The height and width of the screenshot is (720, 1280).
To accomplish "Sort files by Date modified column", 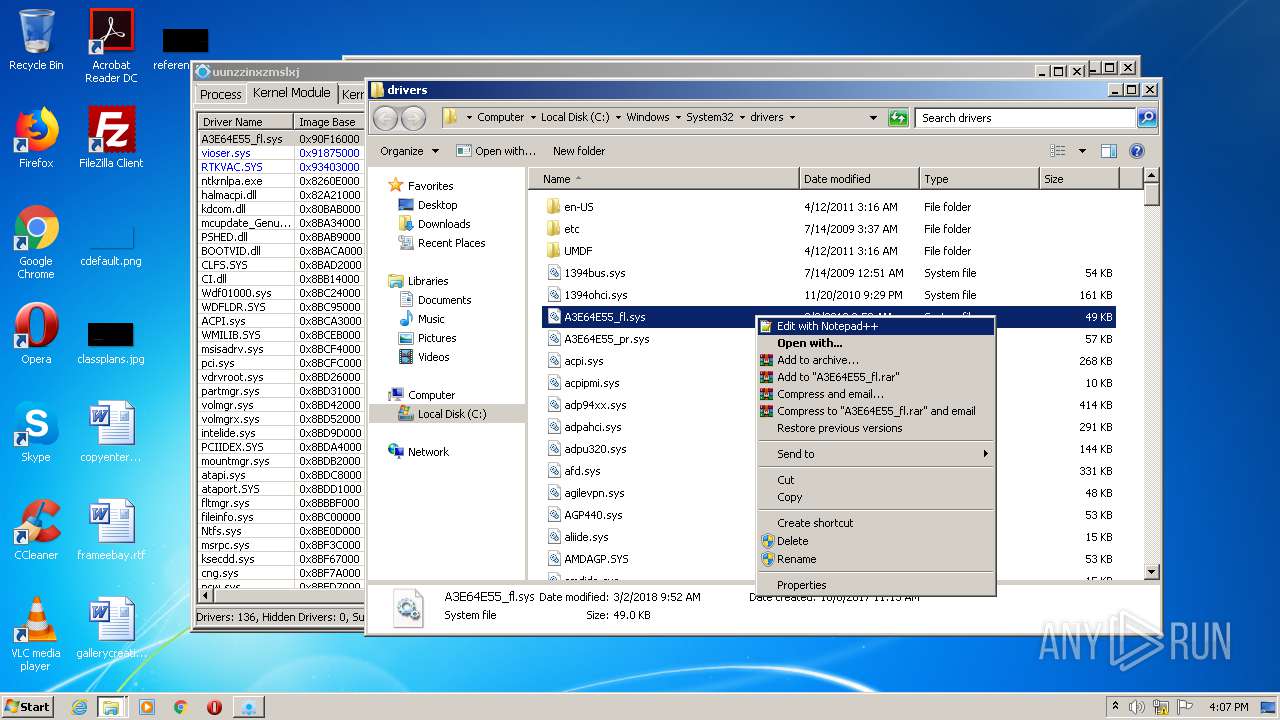I will [x=858, y=179].
